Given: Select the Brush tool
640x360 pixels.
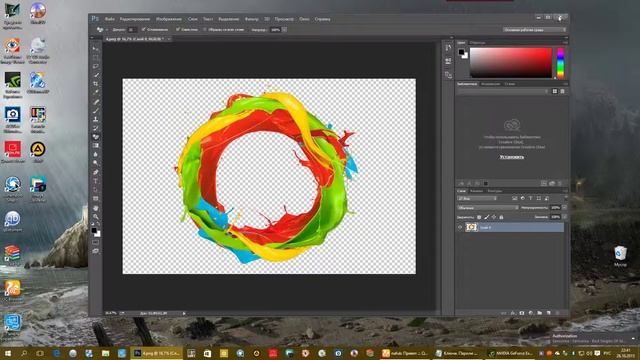Looking at the screenshot, I should 96,110.
